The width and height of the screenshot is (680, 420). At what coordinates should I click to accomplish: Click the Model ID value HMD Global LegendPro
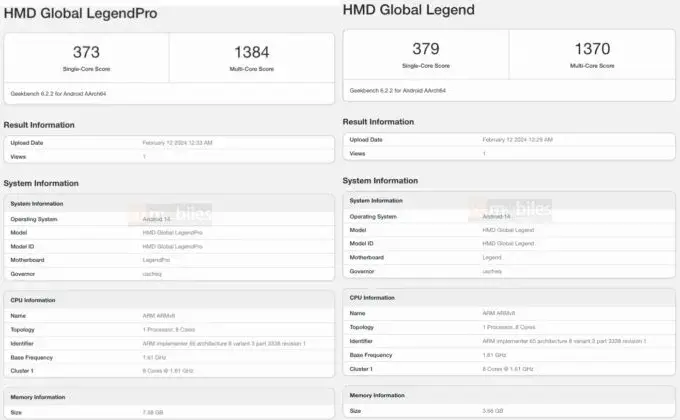[172, 245]
